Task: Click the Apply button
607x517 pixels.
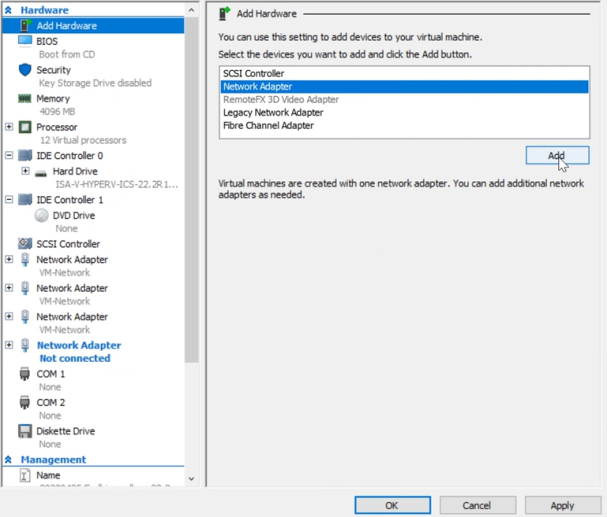Action: [562, 505]
